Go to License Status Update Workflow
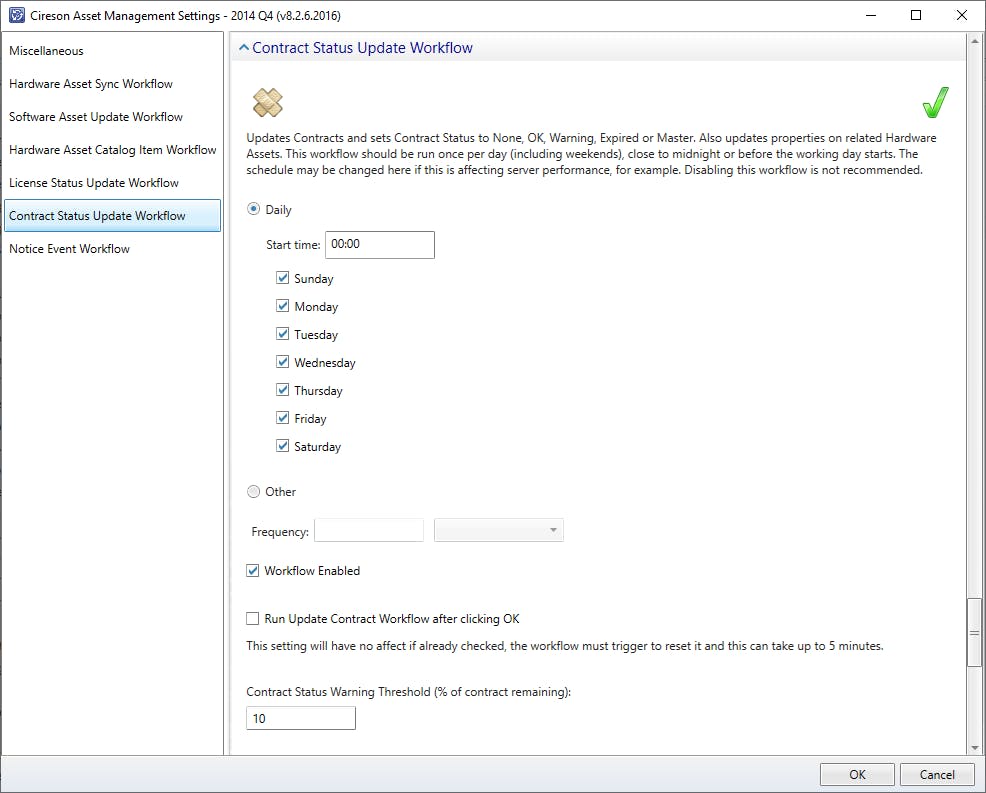 [x=94, y=183]
